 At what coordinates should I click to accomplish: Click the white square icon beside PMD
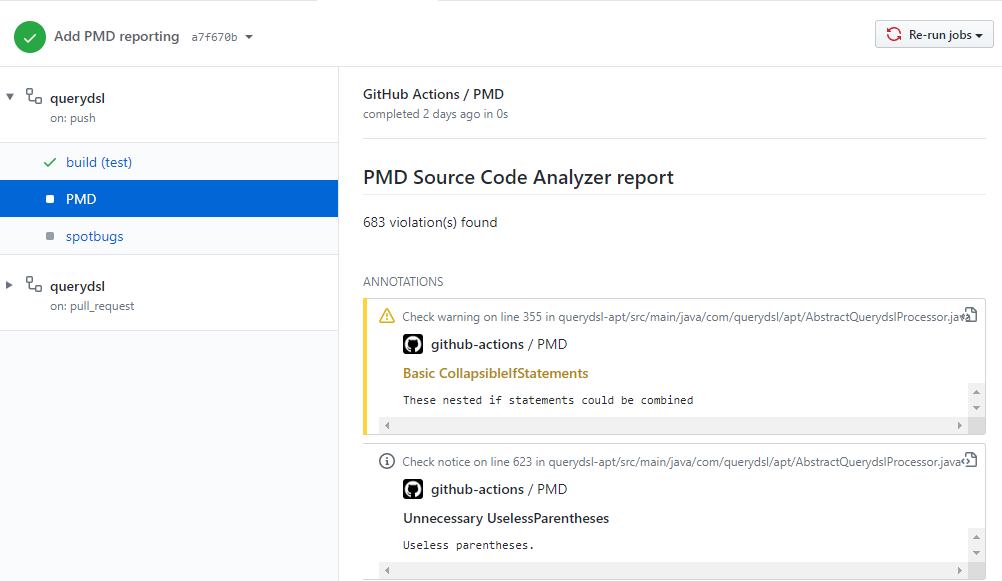pyautogui.click(x=50, y=199)
